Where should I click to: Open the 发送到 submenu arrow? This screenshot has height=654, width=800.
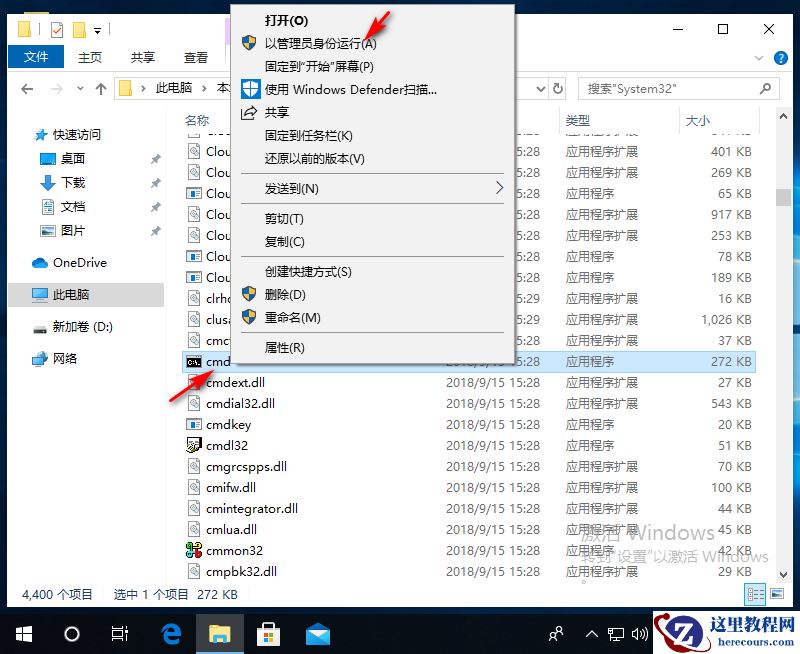pyautogui.click(x=498, y=188)
